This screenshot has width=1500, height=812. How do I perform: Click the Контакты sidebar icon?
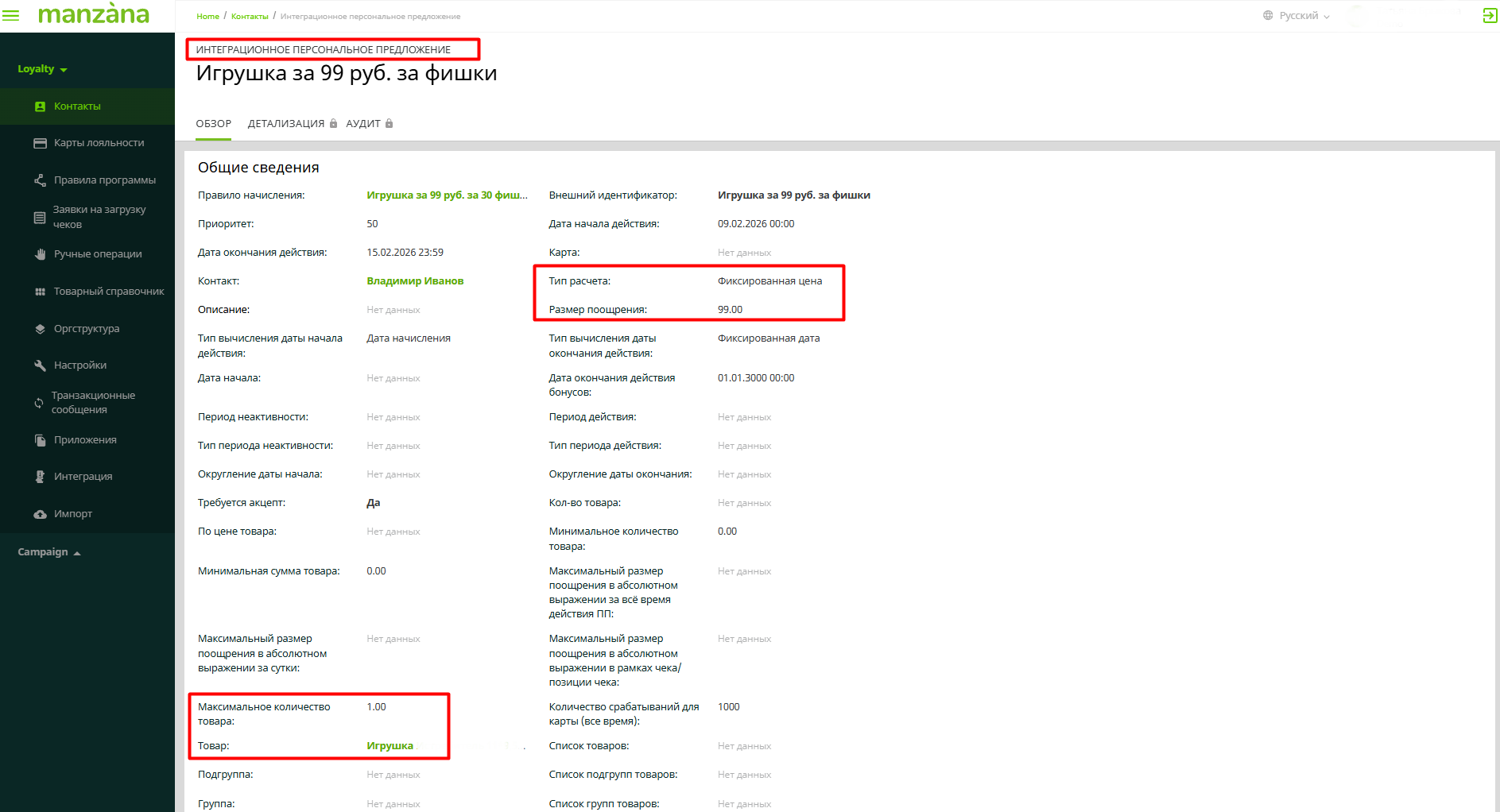[x=40, y=106]
